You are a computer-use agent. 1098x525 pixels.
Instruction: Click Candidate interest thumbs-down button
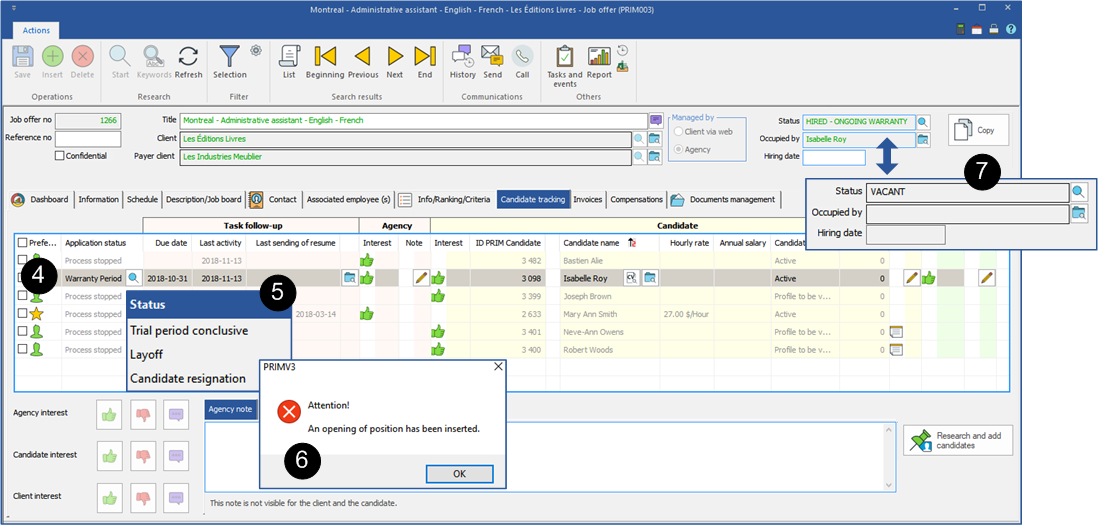coord(143,456)
